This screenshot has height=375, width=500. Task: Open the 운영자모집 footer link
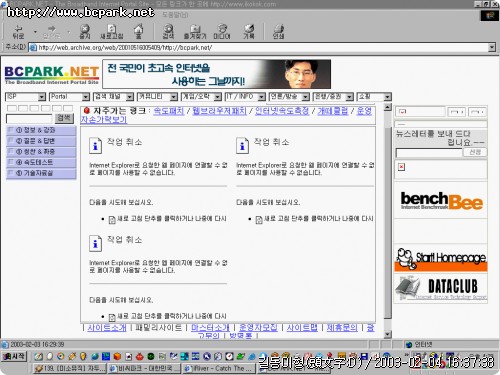[258, 328]
